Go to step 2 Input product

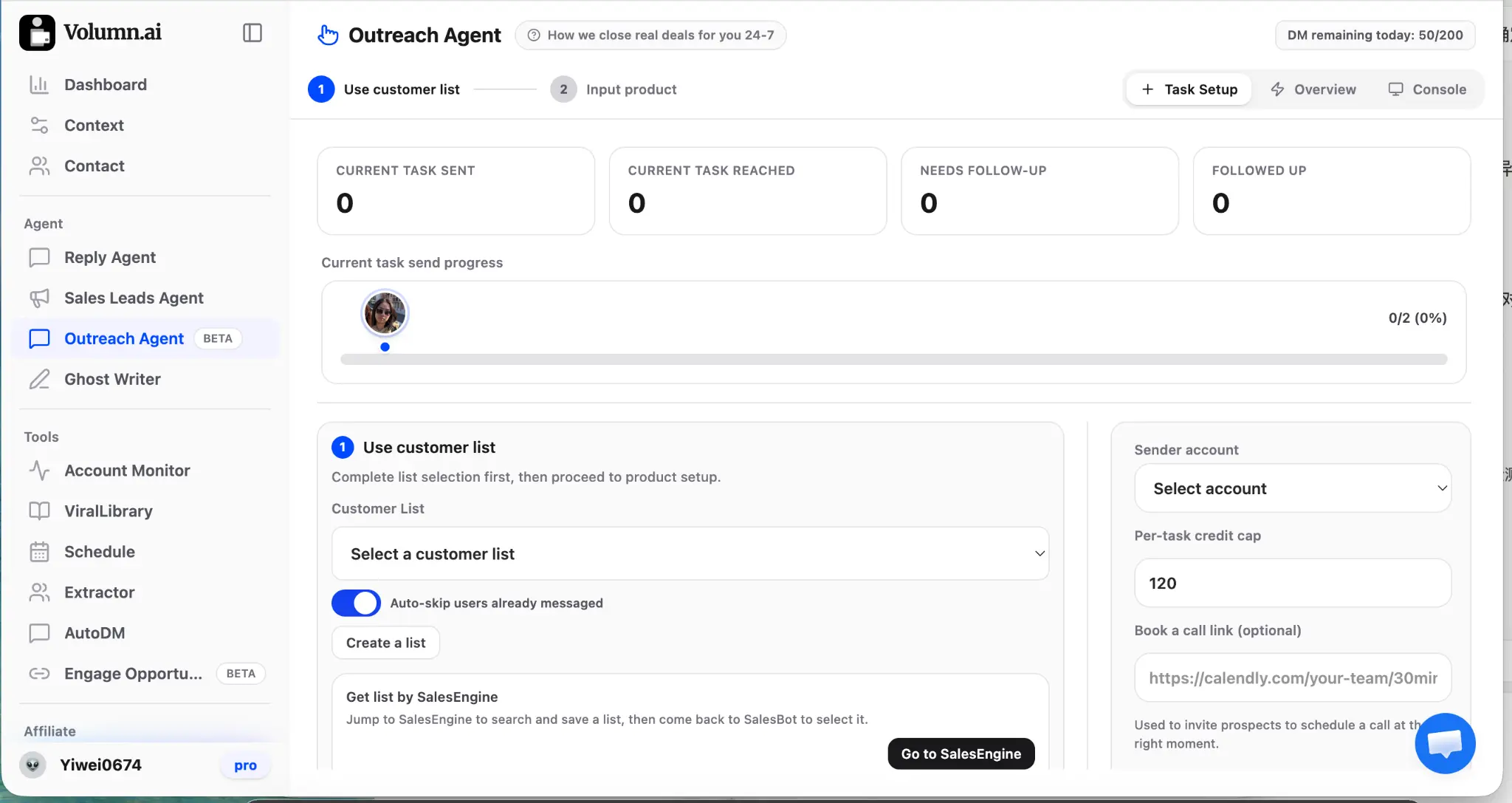click(x=614, y=89)
